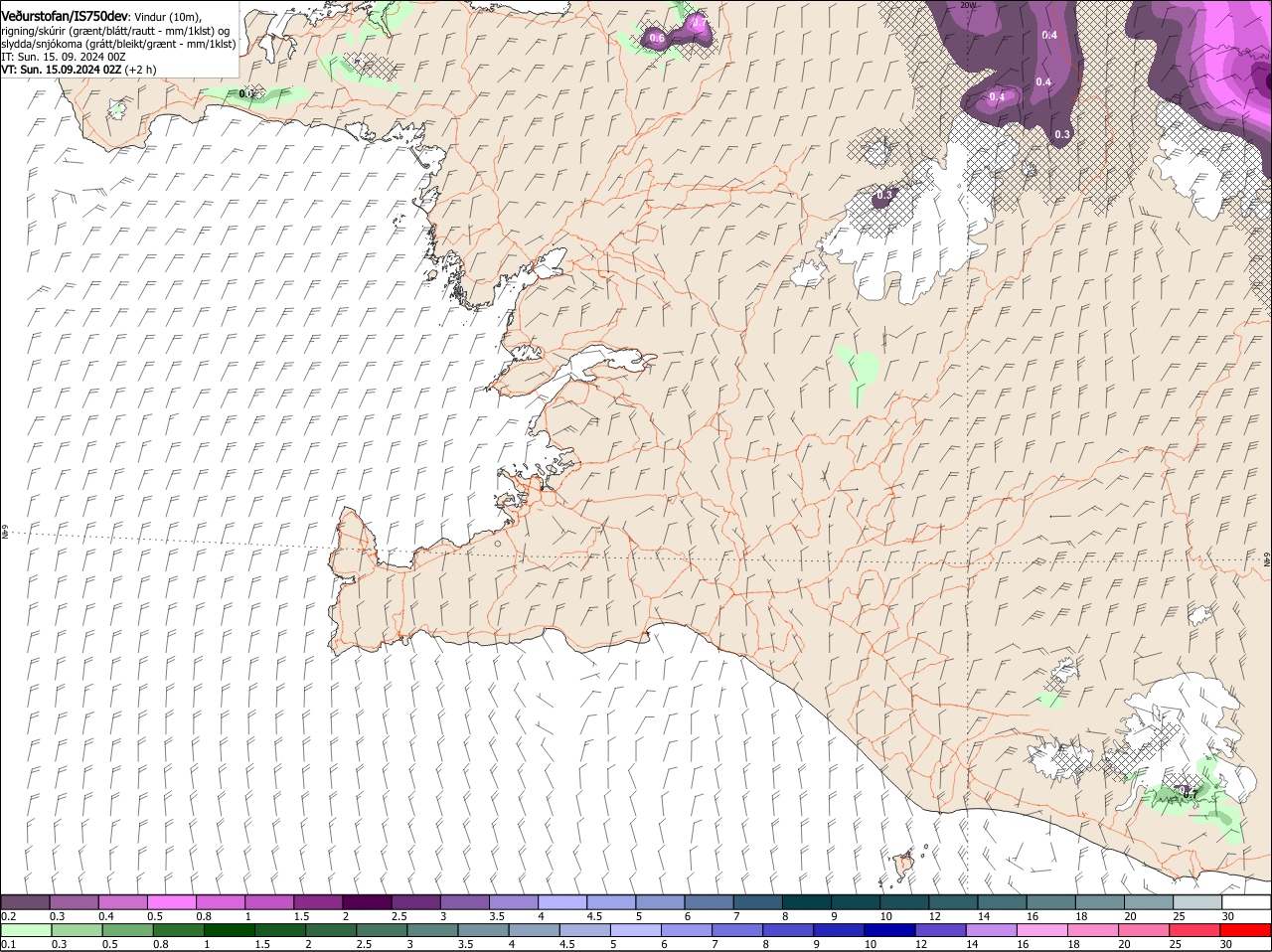Click lower legend swatch between 0.1 and 0.3
This screenshot has height=952, width=1272.
27,930
